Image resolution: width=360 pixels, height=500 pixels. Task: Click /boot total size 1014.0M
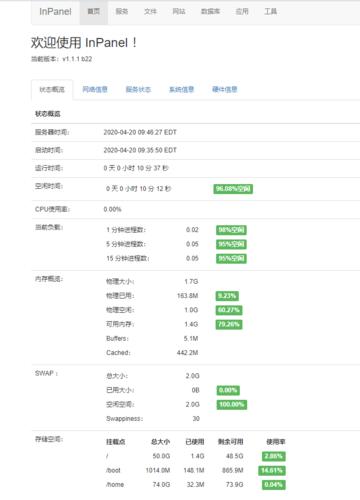coord(158,470)
